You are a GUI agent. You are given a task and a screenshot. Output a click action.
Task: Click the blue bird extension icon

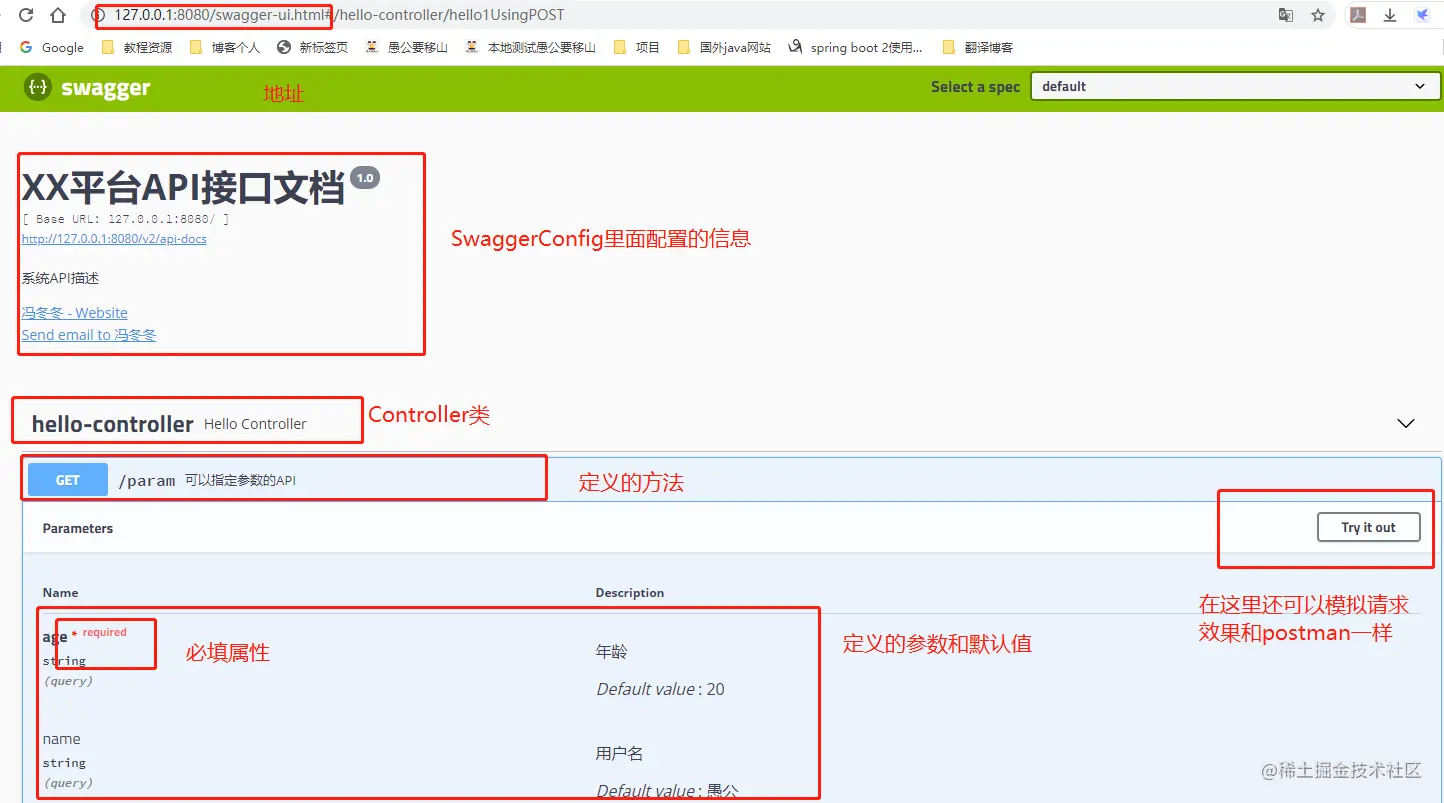pyautogui.click(x=1421, y=15)
